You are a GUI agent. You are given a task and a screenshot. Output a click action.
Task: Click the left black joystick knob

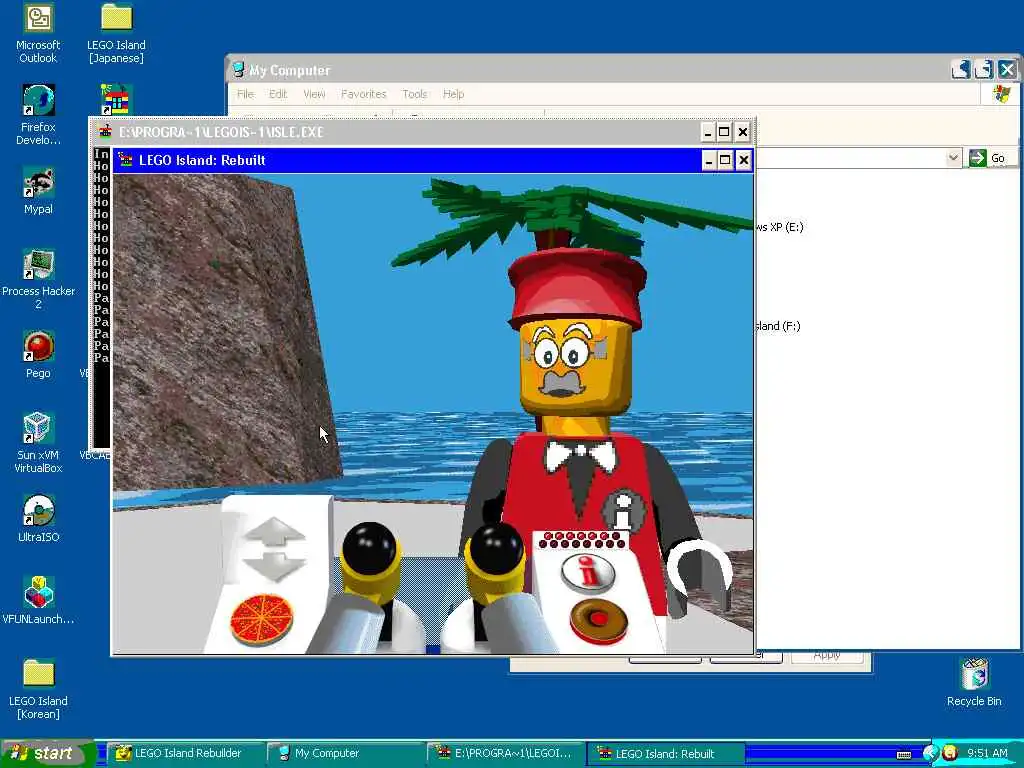tap(369, 547)
